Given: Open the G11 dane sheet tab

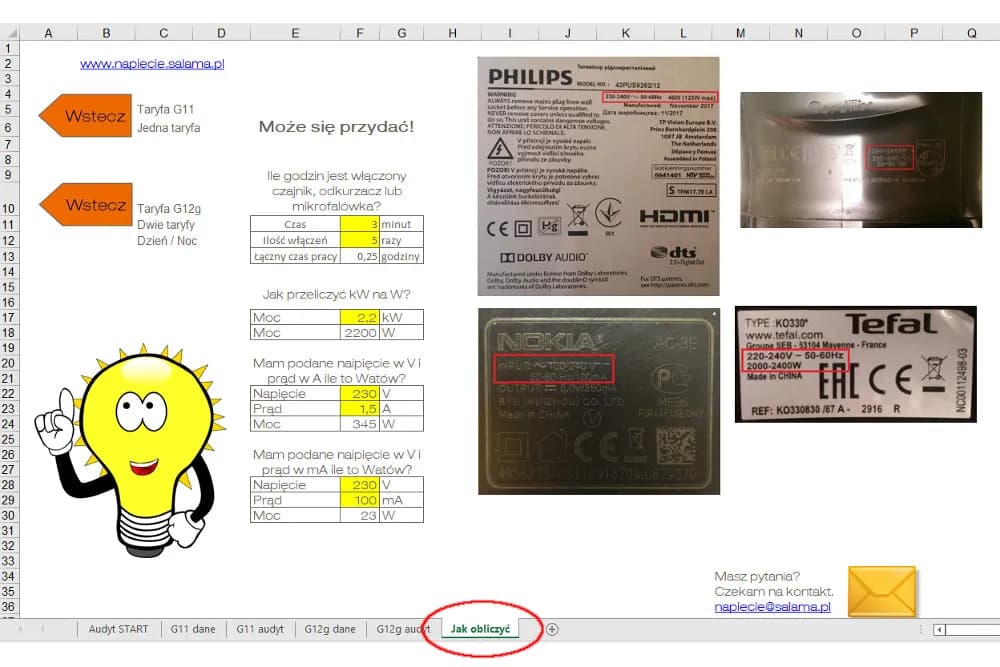Looking at the screenshot, I should click(193, 629).
